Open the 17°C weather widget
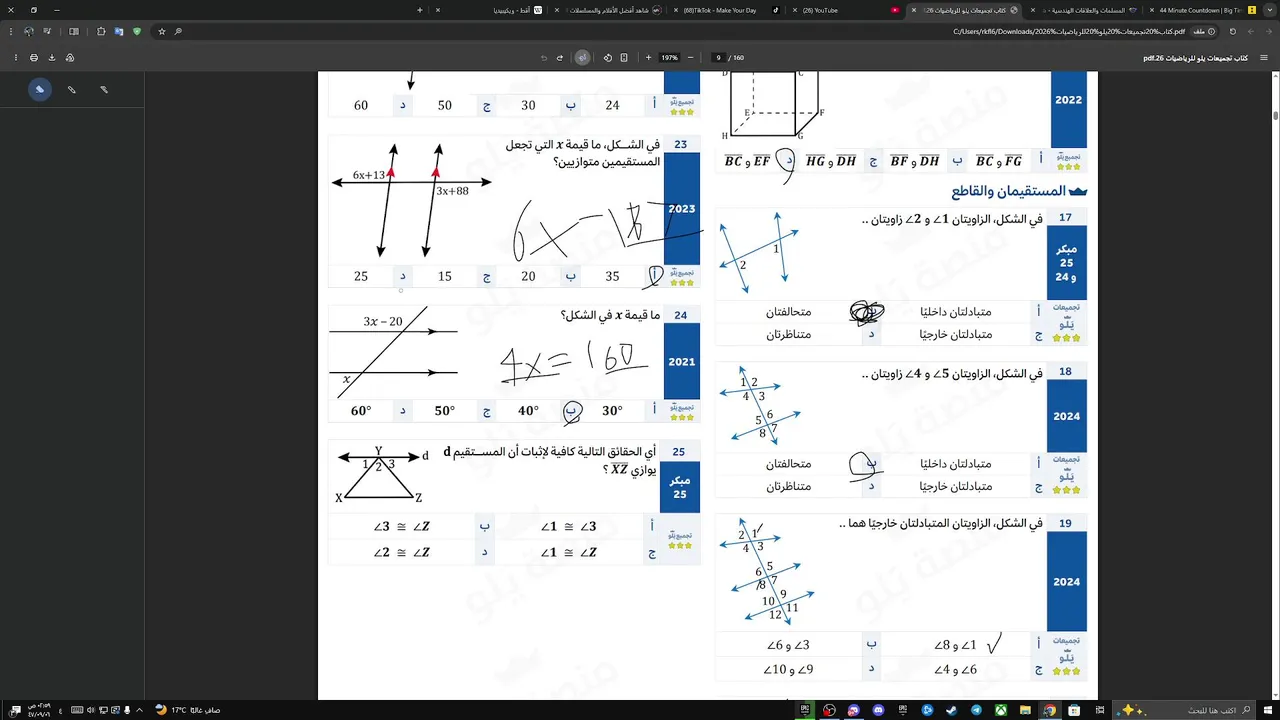The height and width of the screenshot is (720, 1280). (x=188, y=710)
